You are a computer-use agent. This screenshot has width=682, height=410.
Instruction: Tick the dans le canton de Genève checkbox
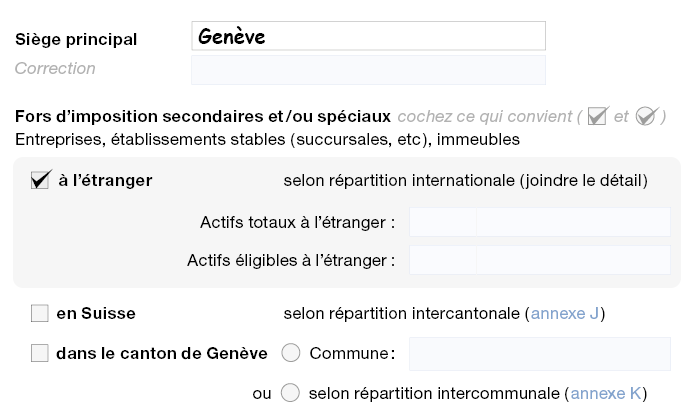(x=40, y=353)
